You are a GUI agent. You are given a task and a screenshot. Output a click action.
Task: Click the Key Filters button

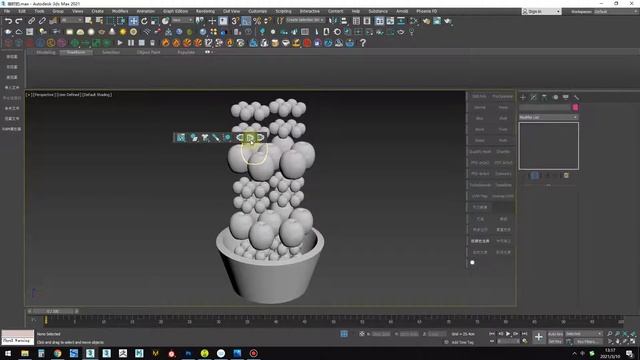[589, 341]
